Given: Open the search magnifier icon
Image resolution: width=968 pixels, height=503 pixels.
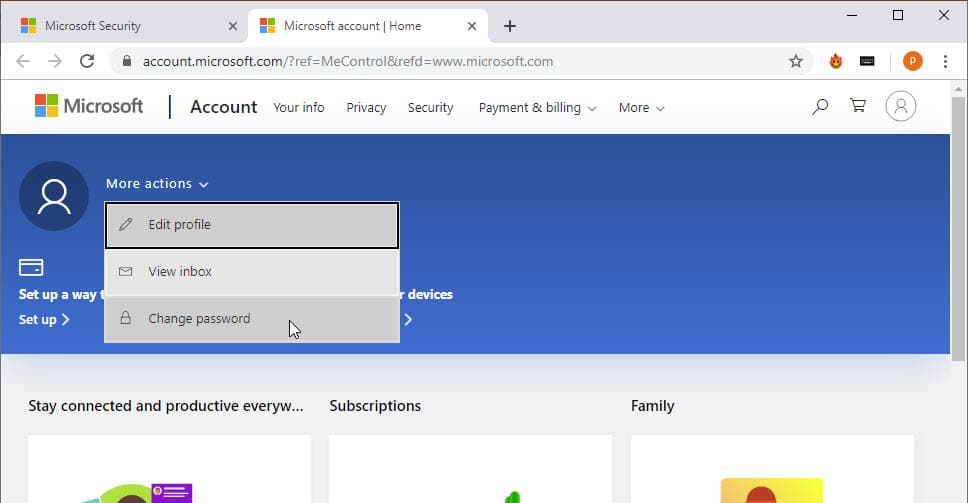Looking at the screenshot, I should pos(820,107).
